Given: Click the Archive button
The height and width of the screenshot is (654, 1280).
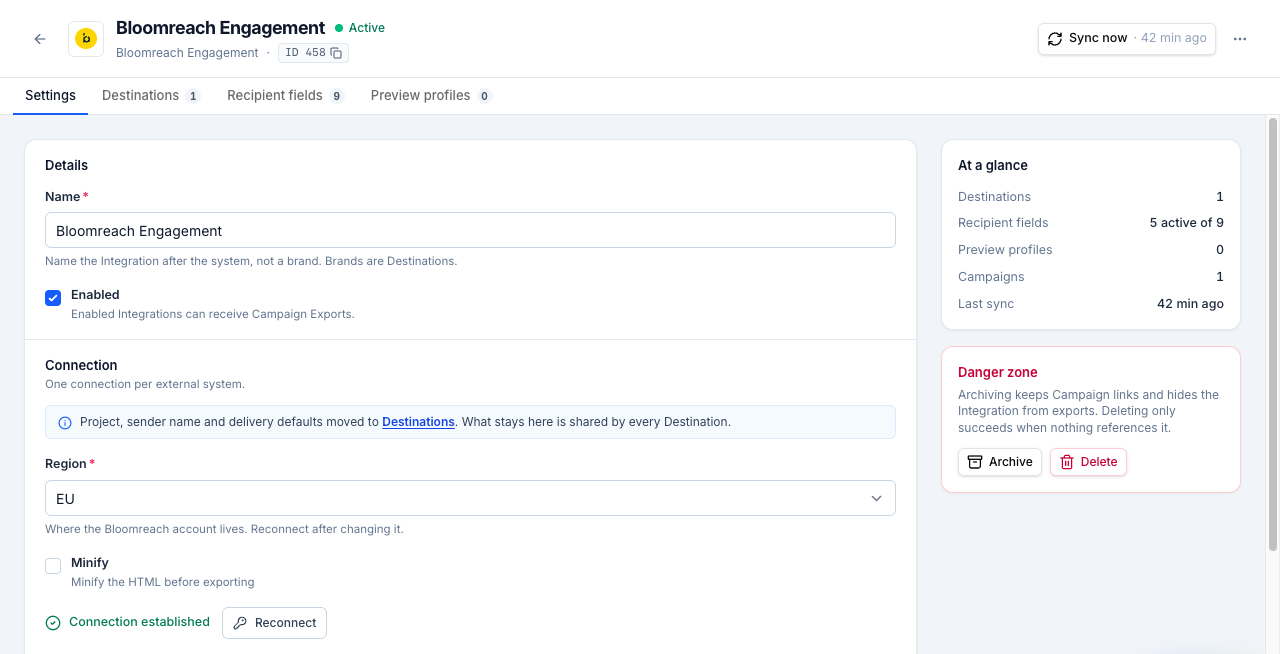Looking at the screenshot, I should (x=1000, y=462).
